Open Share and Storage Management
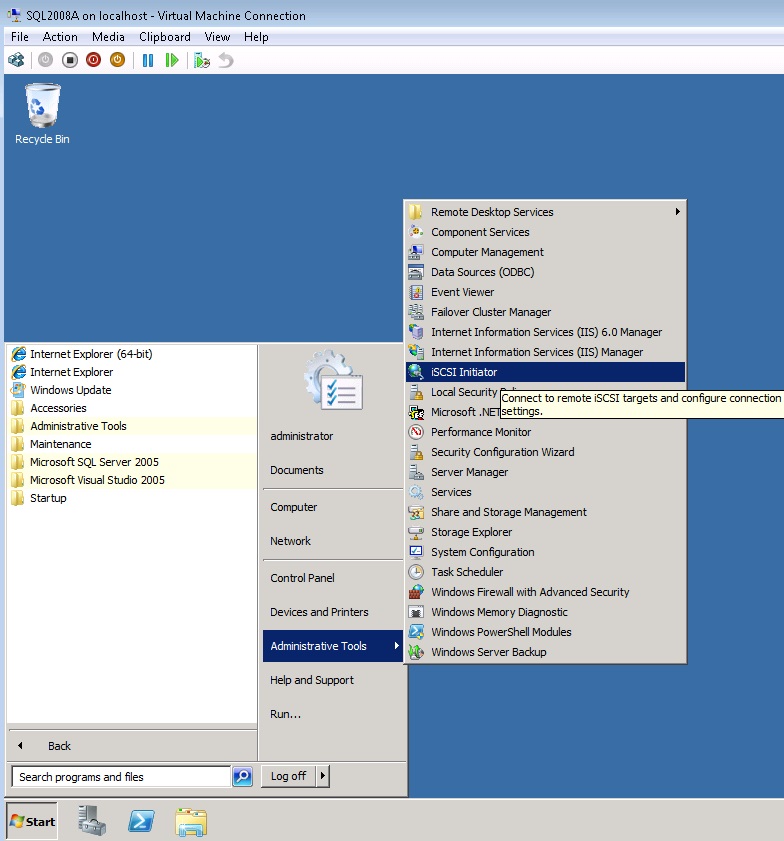784x841 pixels. click(545, 512)
